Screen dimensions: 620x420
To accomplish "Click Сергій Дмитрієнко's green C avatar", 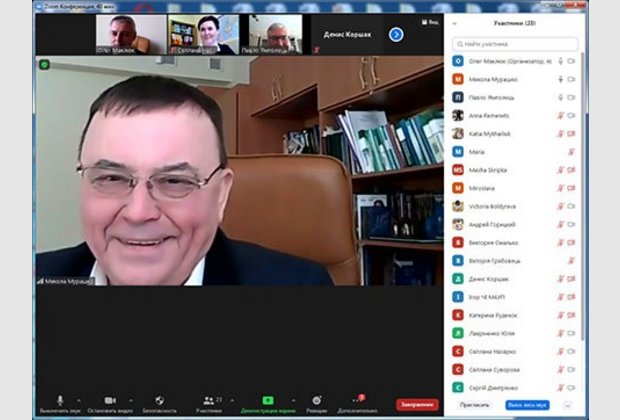I will point(458,388).
